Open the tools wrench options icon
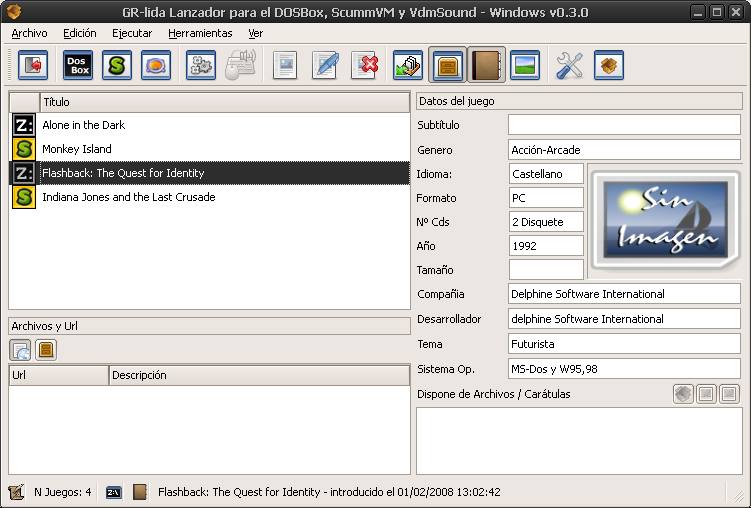 click(569, 66)
